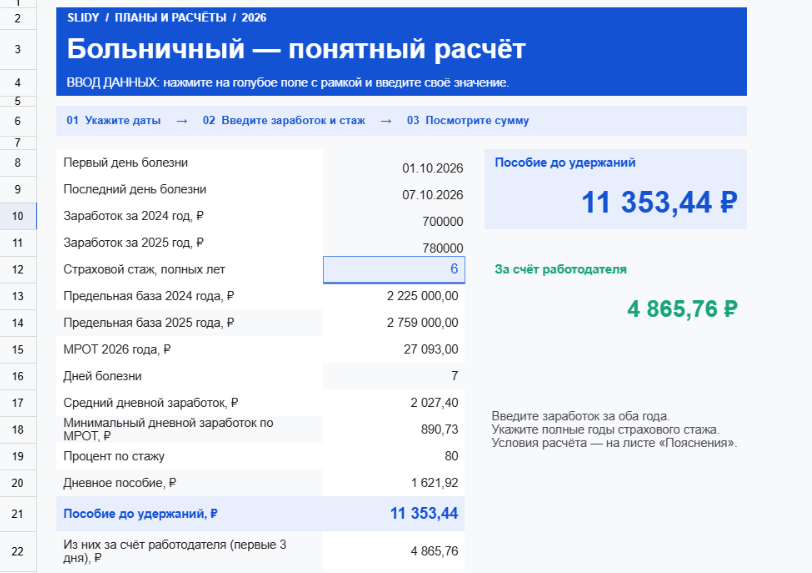Select row header 12

(x=18, y=269)
